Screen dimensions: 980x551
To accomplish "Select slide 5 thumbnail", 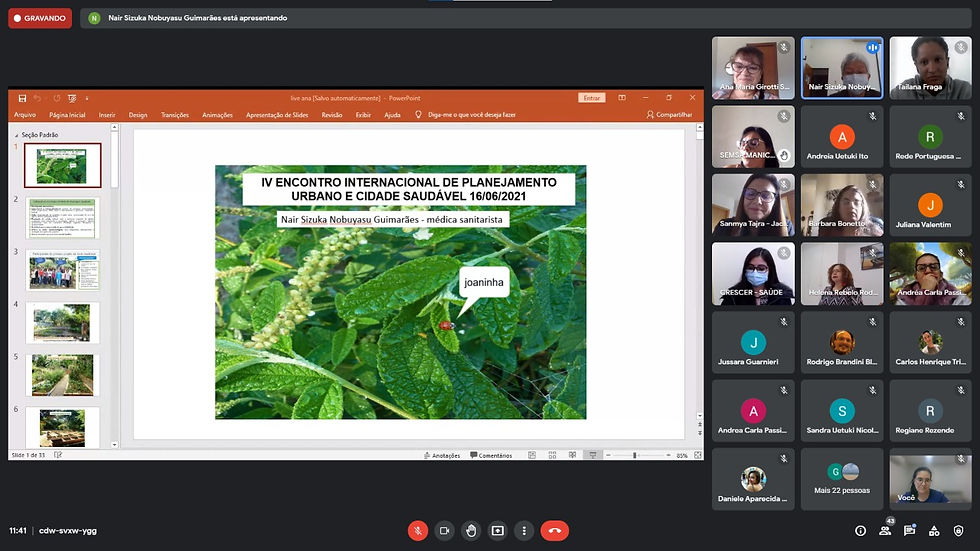I will pos(62,375).
